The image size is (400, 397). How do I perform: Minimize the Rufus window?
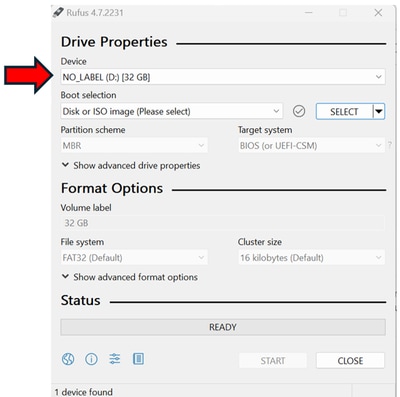pyautogui.click(x=309, y=13)
